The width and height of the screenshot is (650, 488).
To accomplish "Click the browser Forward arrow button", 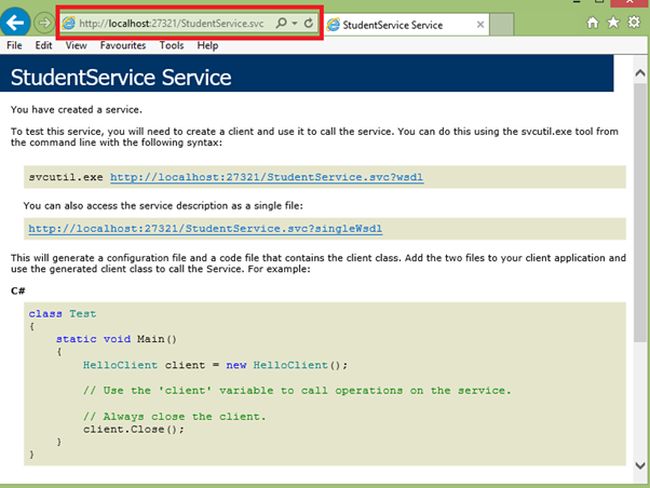I will coord(44,23).
